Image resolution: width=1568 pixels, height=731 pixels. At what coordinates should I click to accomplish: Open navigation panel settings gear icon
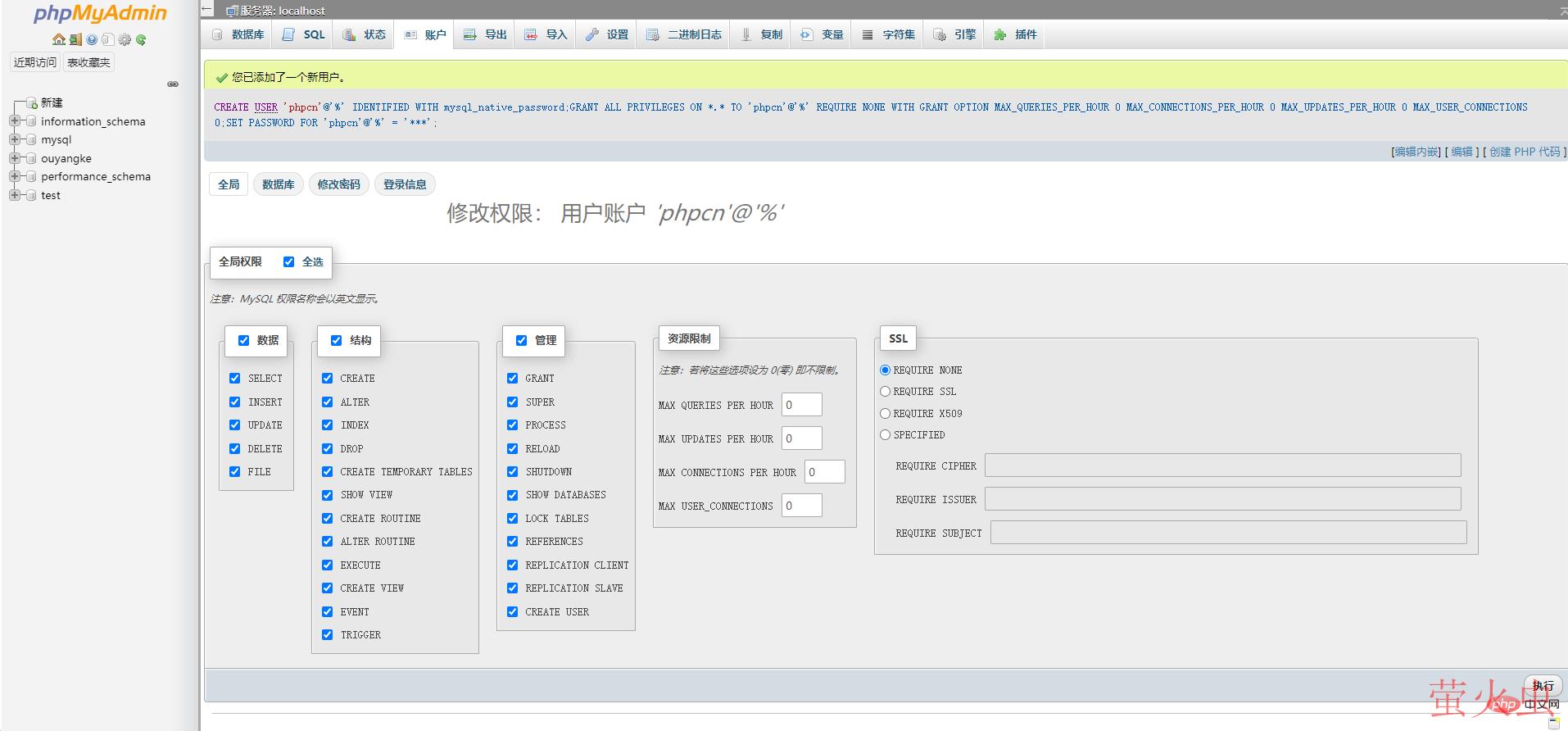[x=125, y=39]
